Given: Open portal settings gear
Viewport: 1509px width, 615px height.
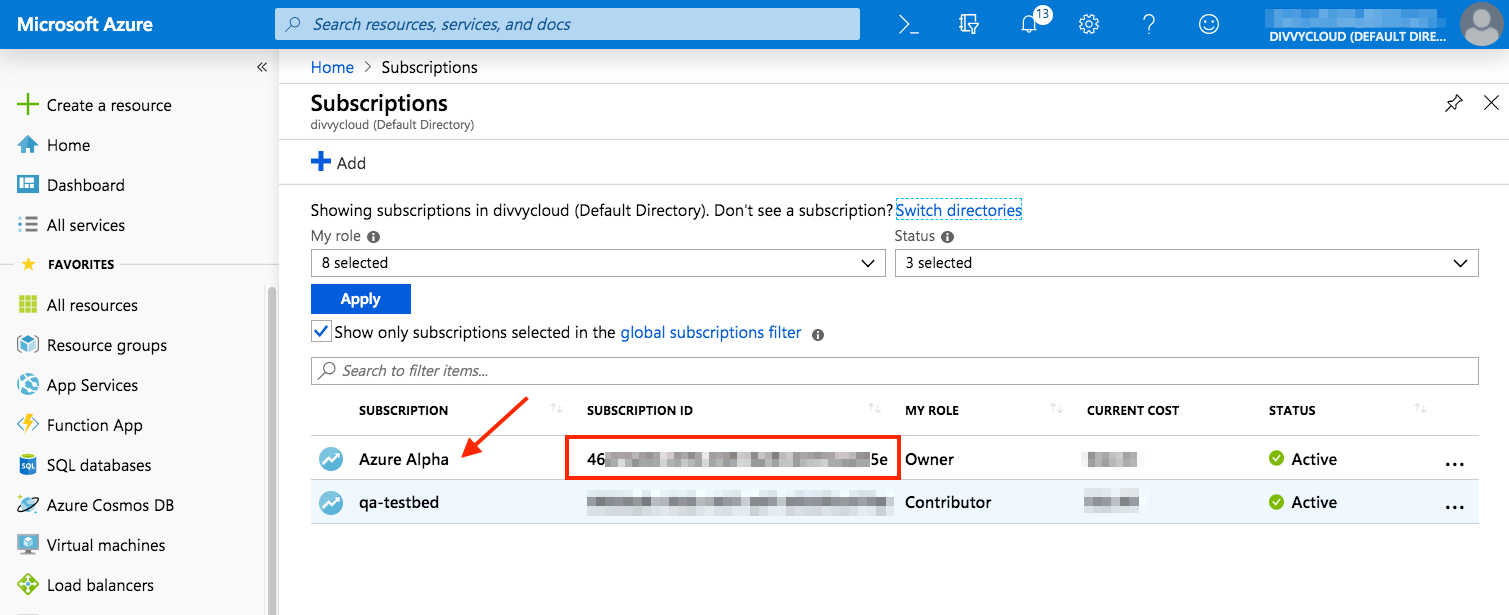Looking at the screenshot, I should pos(1089,24).
